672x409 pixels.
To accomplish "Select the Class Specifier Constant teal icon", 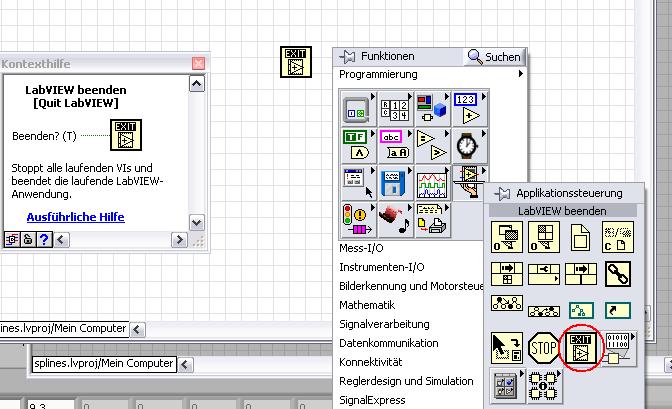I will point(581,310).
